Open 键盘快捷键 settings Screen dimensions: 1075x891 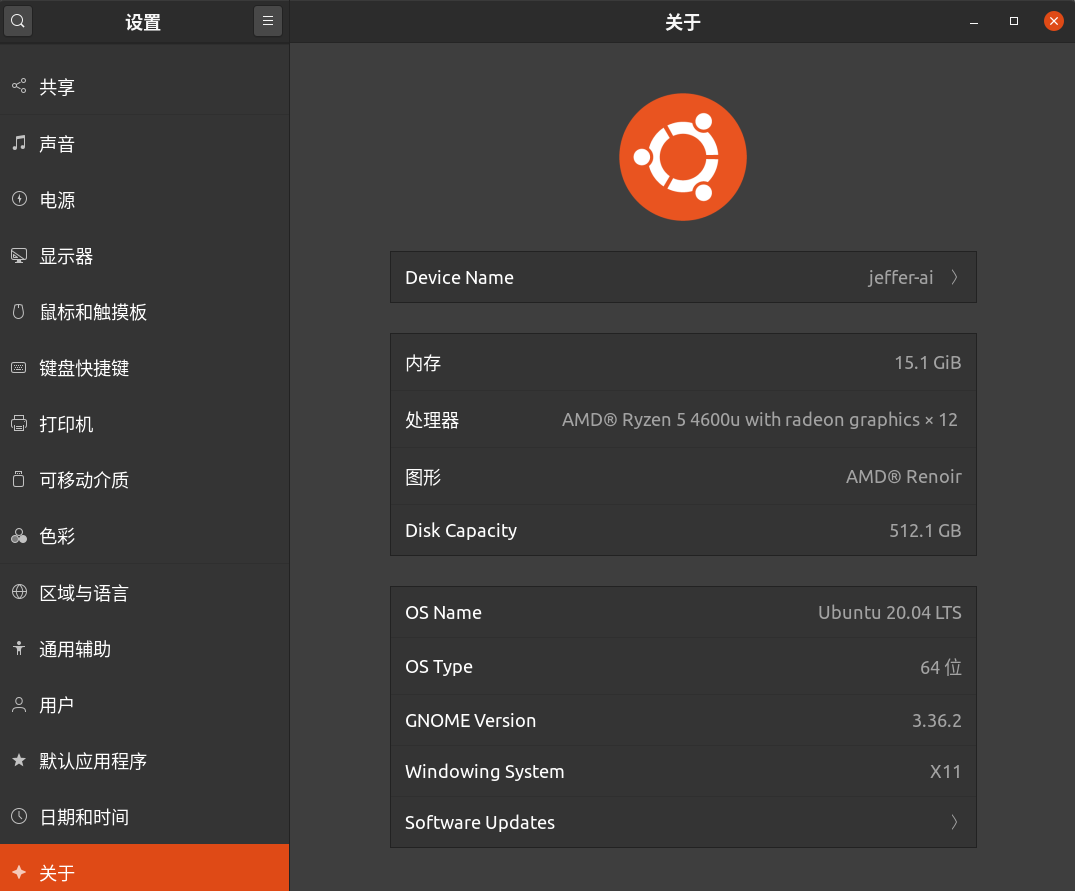pyautogui.click(x=145, y=369)
